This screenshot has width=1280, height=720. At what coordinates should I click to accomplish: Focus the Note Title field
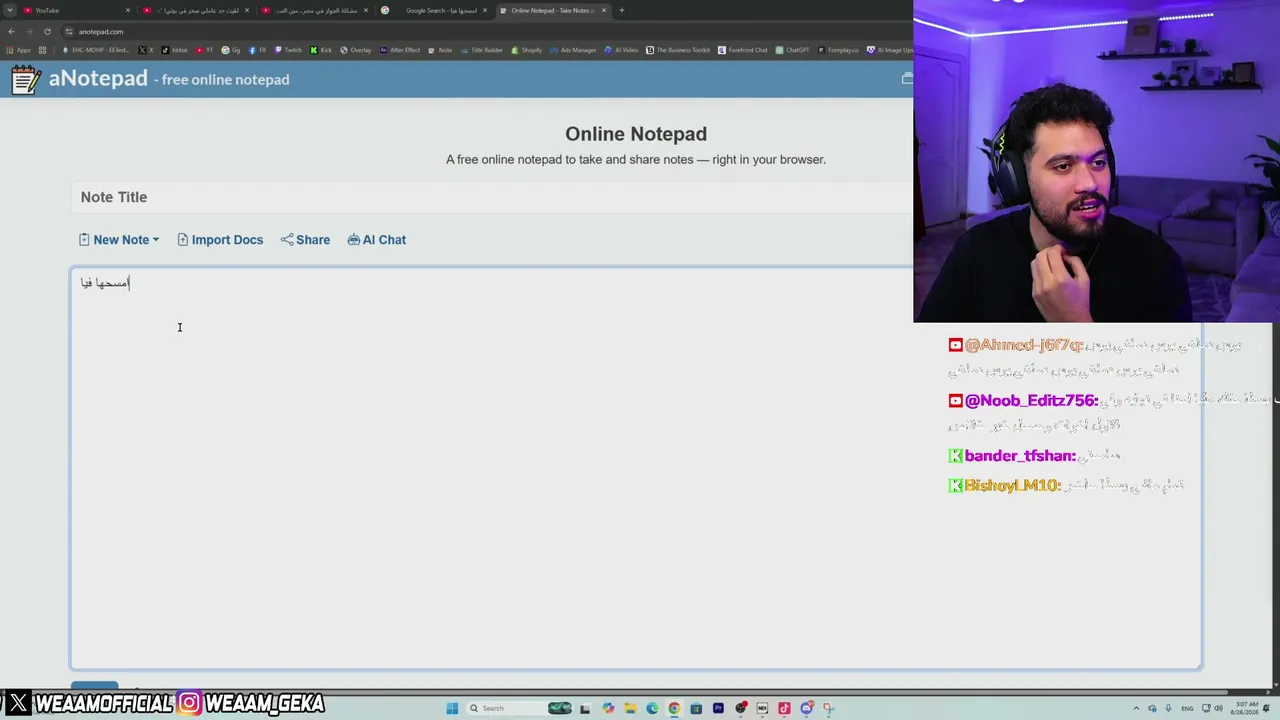click(490, 197)
